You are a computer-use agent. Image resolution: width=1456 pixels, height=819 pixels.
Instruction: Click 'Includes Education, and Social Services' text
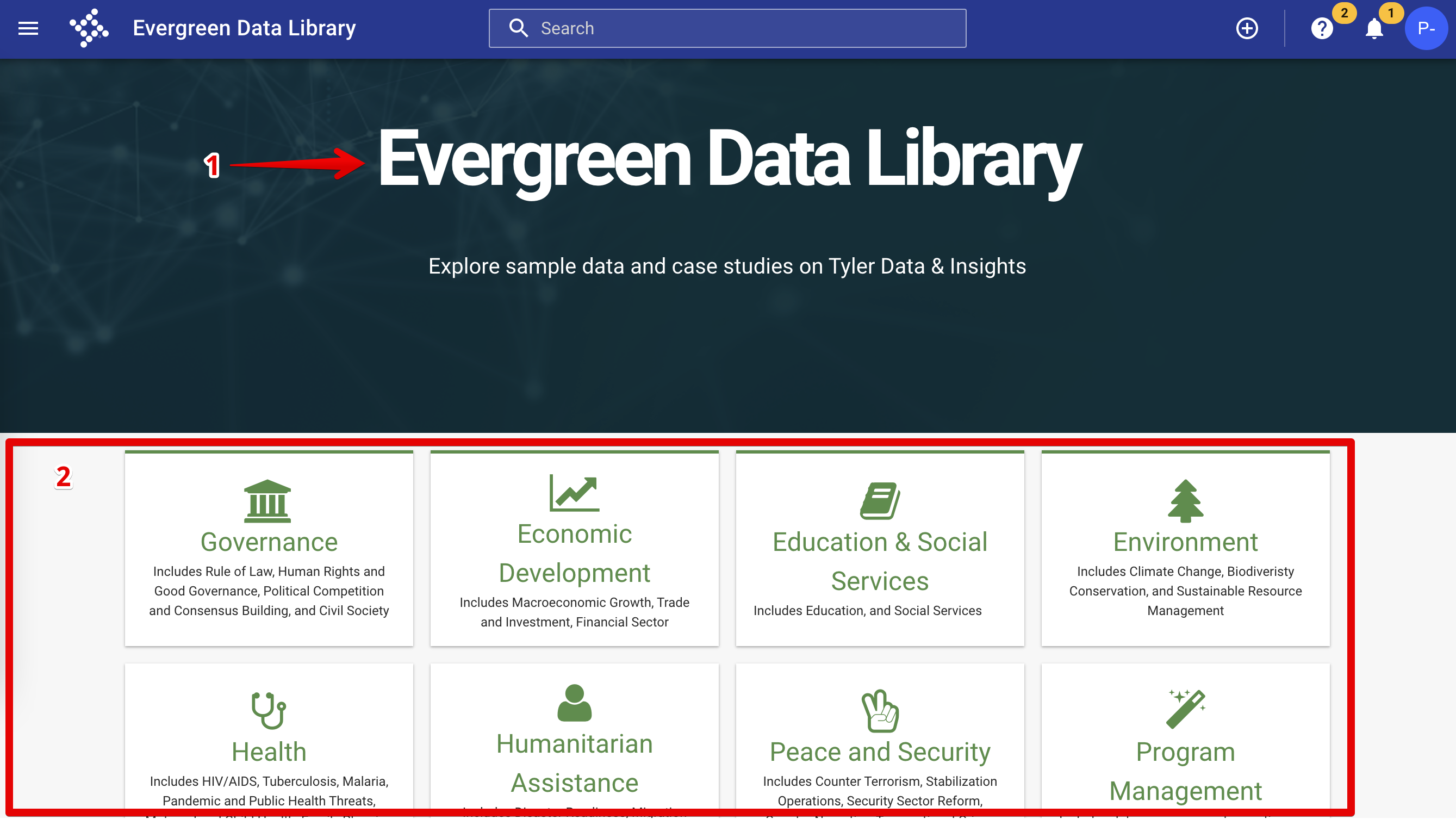coord(868,611)
